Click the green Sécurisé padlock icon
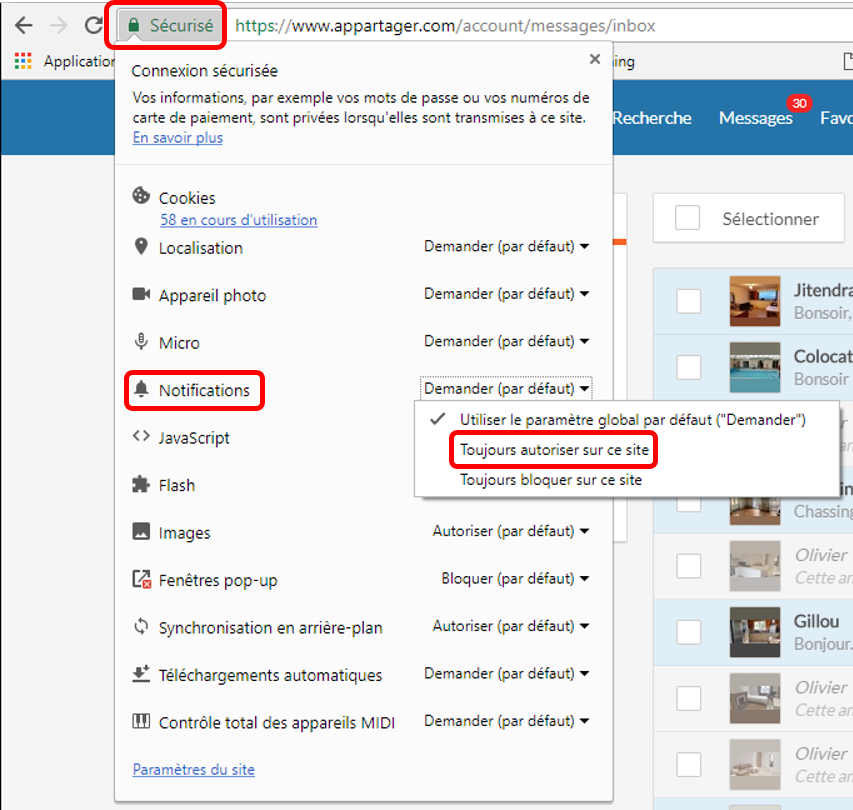The image size is (853, 810). click(133, 26)
